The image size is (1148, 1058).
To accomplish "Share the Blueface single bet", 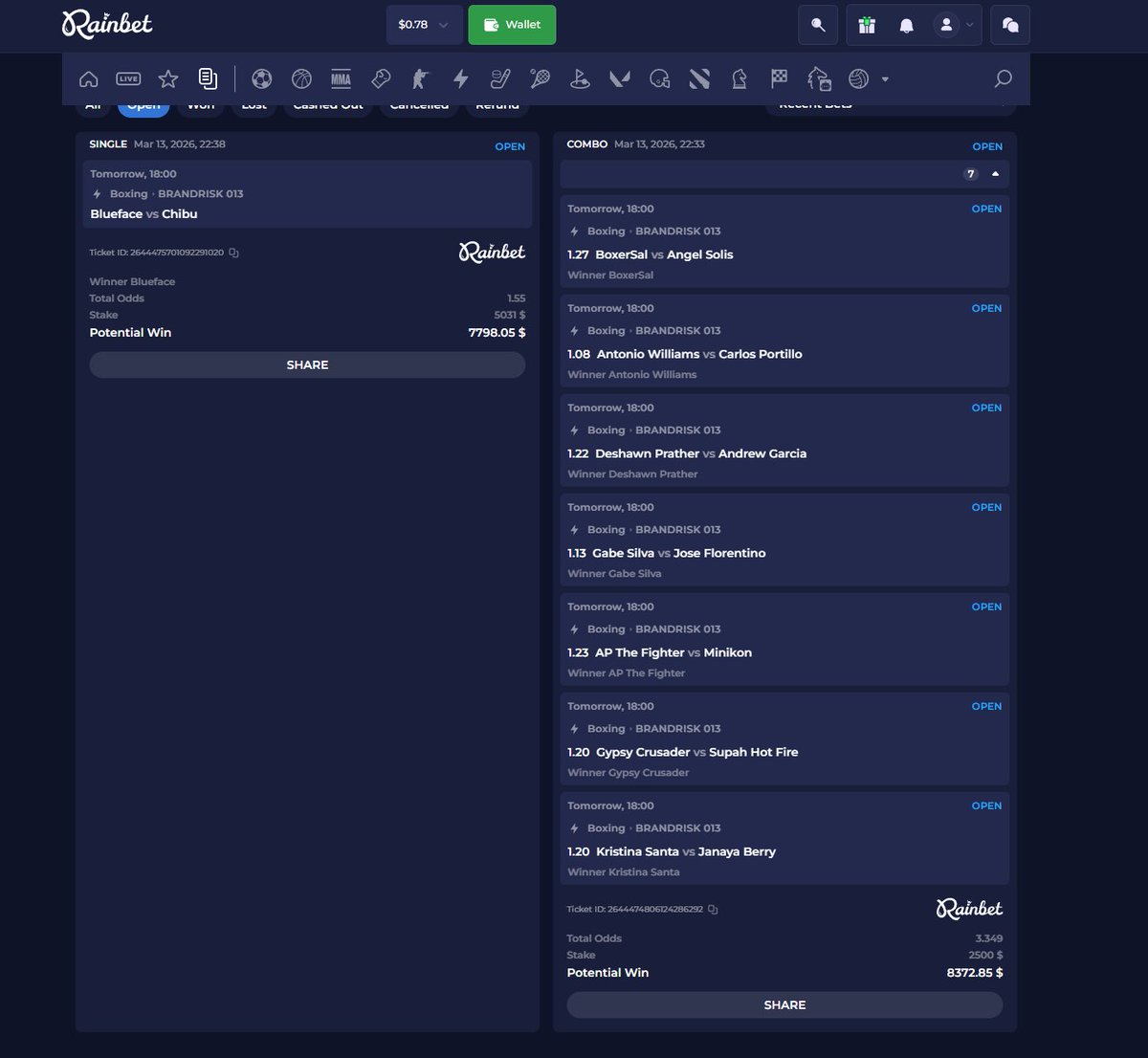I will pyautogui.click(x=307, y=364).
